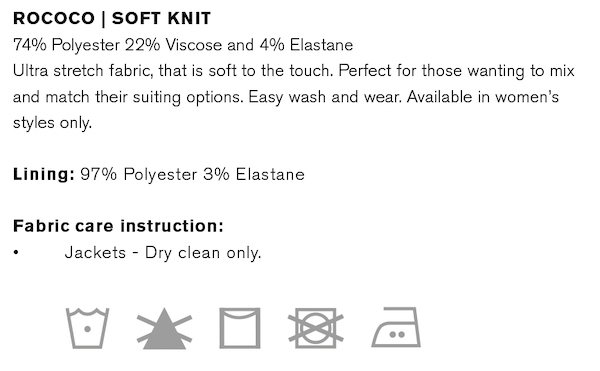
Task: Click the 74% Polyester composition line
Action: 183,45
